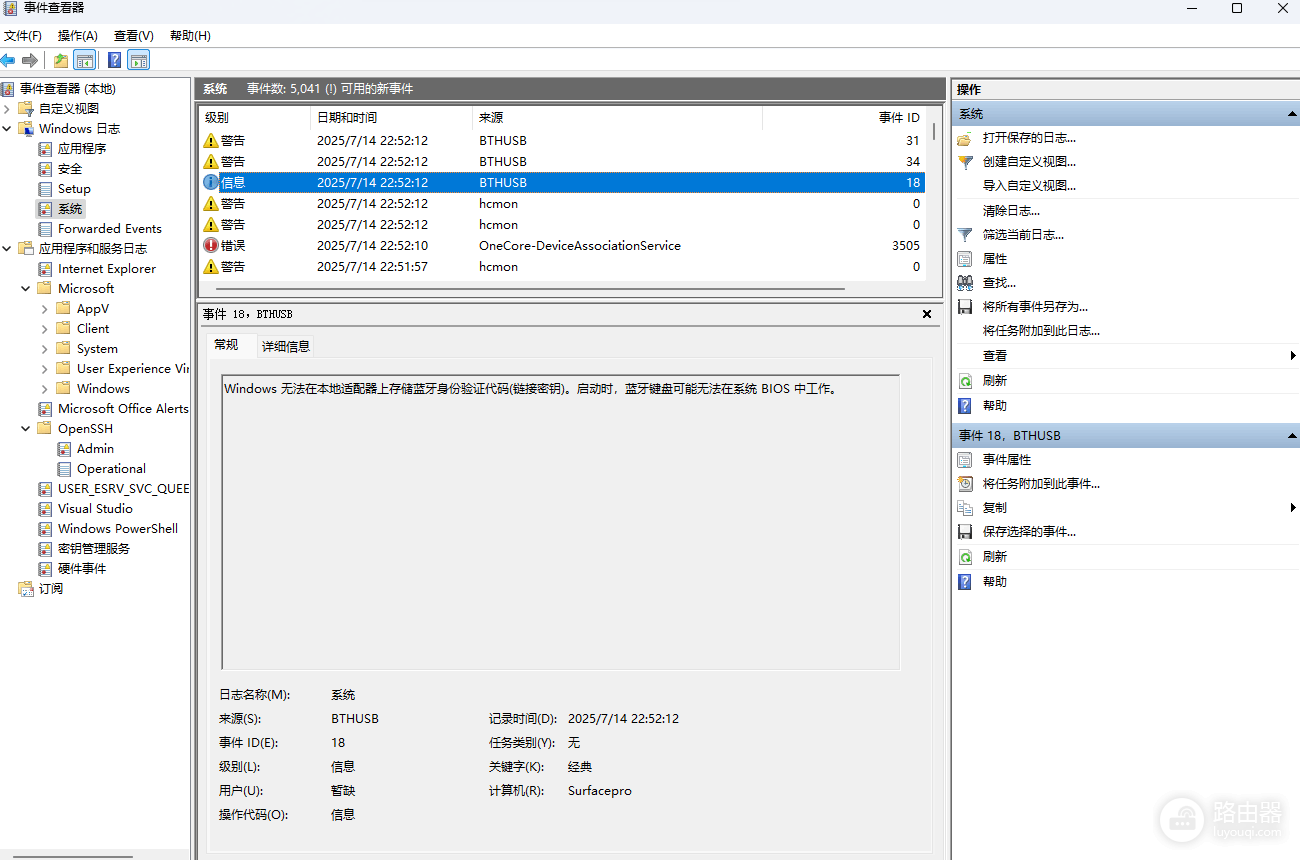
Task: Sort by 级别 column header
Action: tap(254, 118)
